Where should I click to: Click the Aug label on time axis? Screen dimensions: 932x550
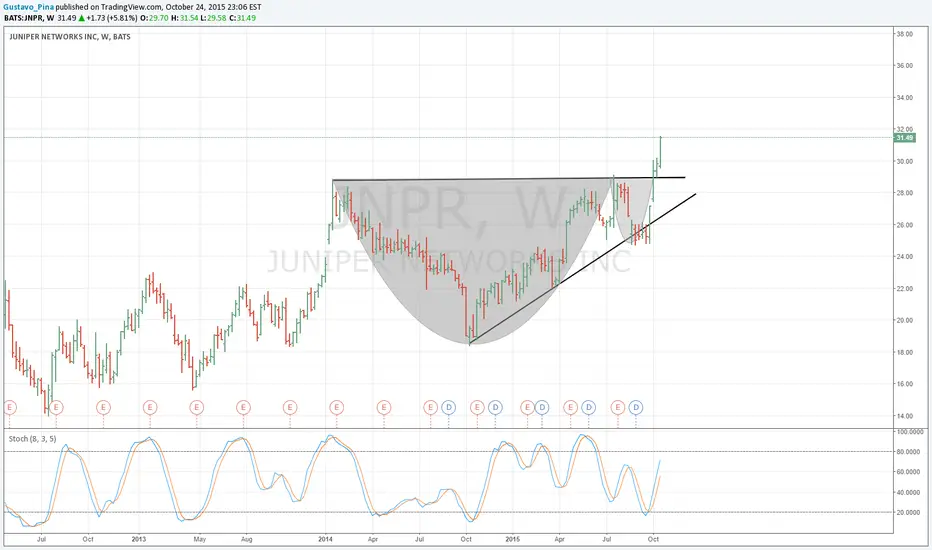point(246,539)
